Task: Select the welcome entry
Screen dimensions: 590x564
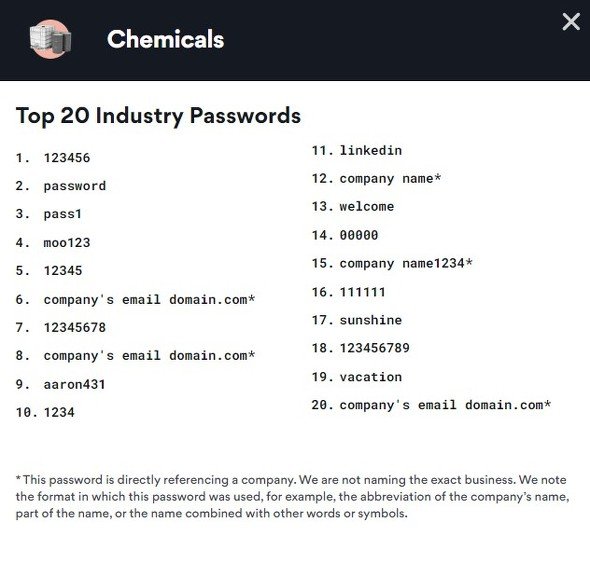Action: pos(367,207)
